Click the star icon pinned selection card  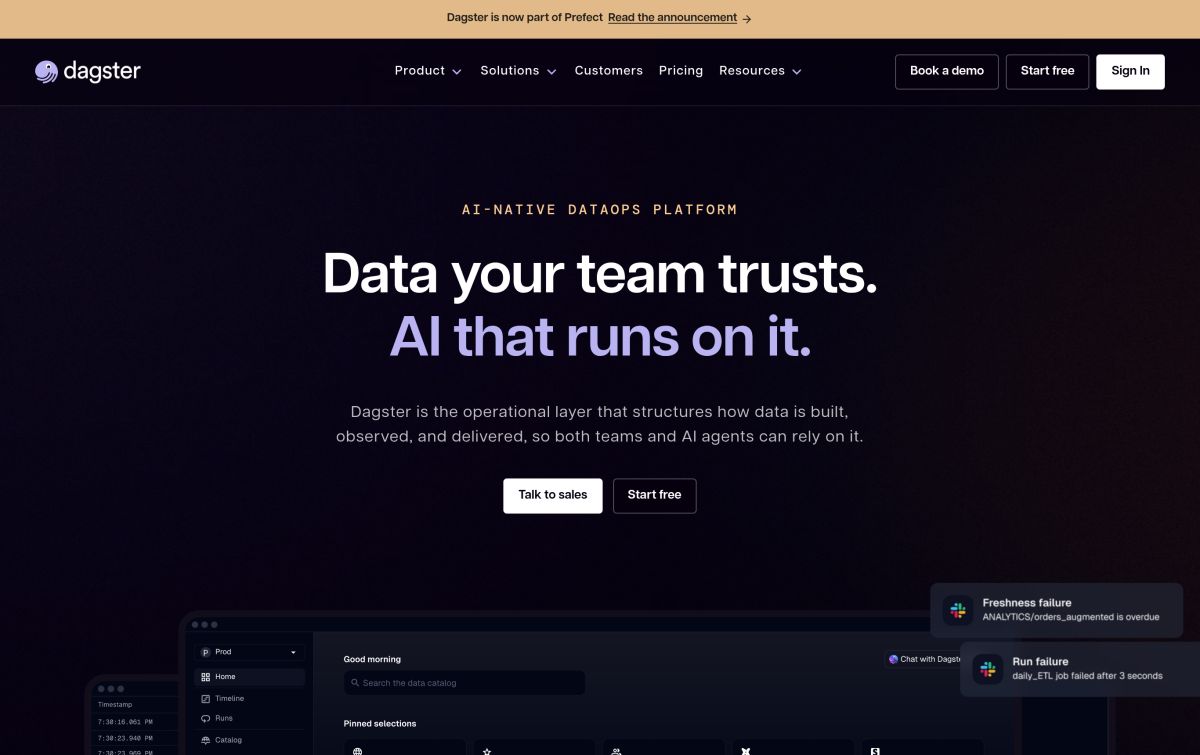(x=487, y=750)
